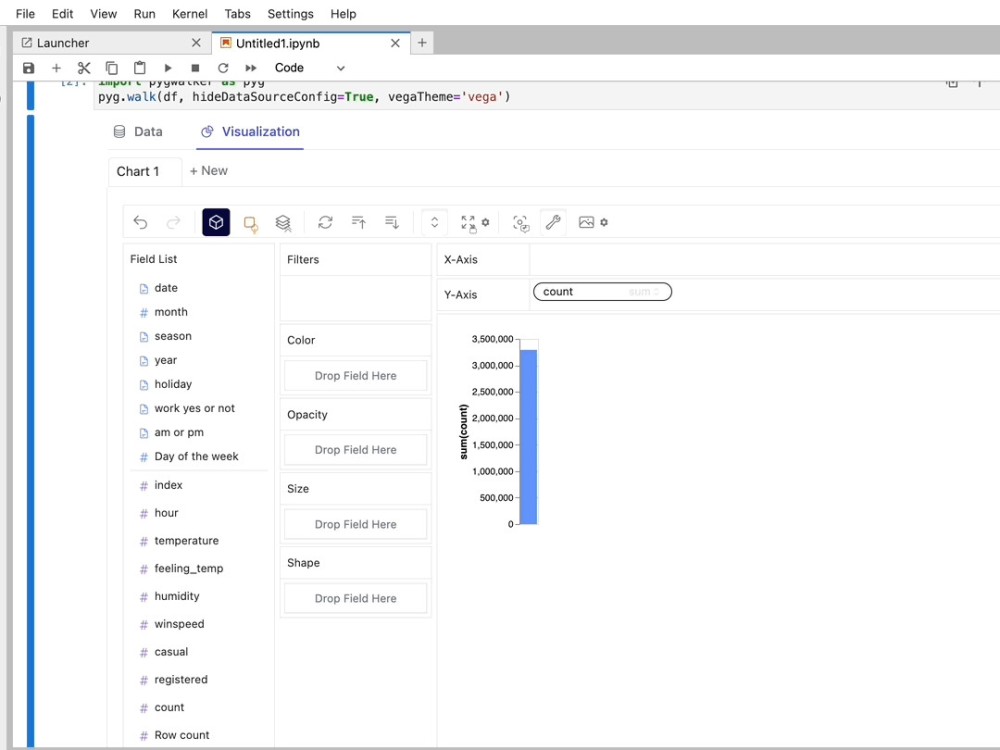Open the File menu
This screenshot has width=1000, height=750.
pos(26,13)
